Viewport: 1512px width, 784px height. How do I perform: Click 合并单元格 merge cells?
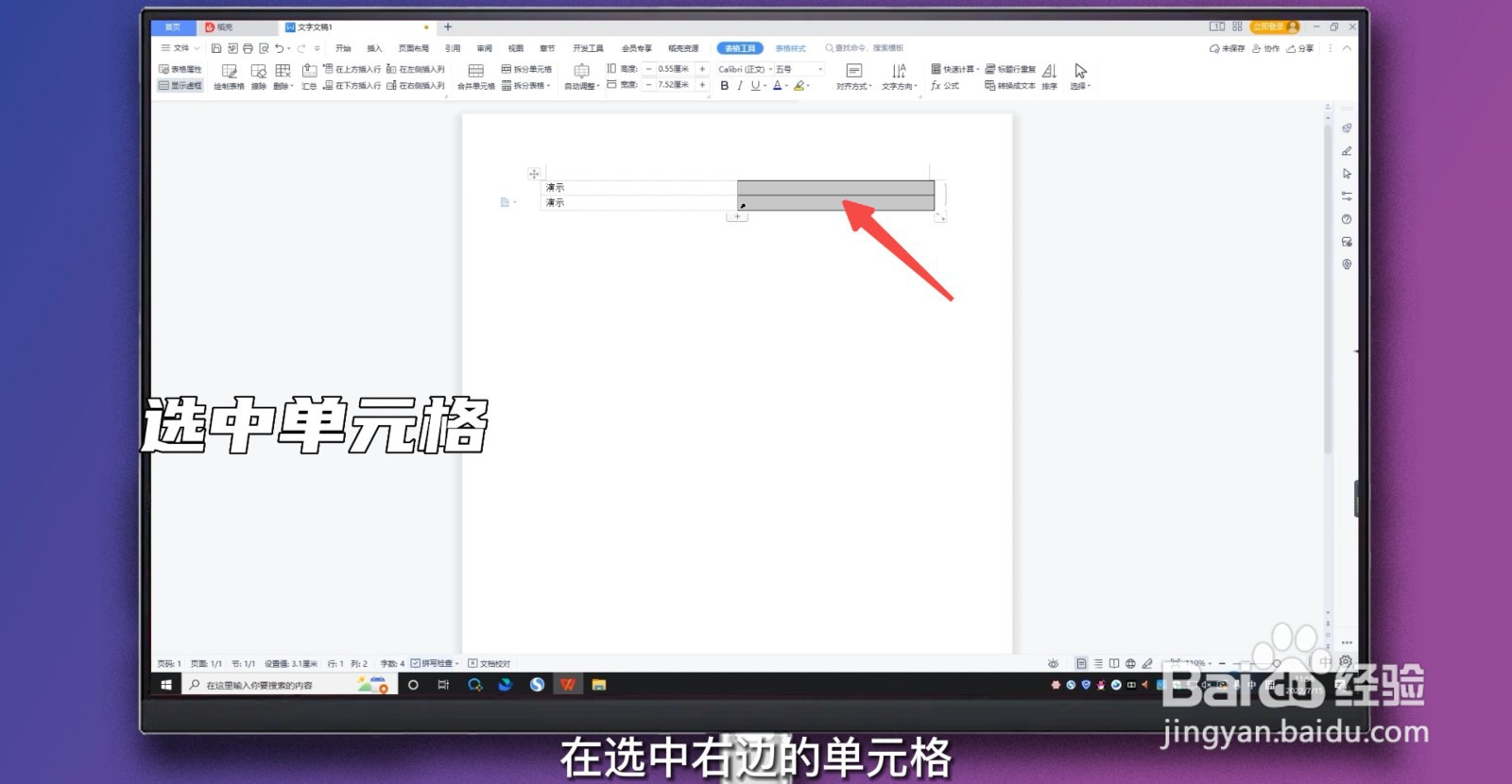pyautogui.click(x=476, y=77)
